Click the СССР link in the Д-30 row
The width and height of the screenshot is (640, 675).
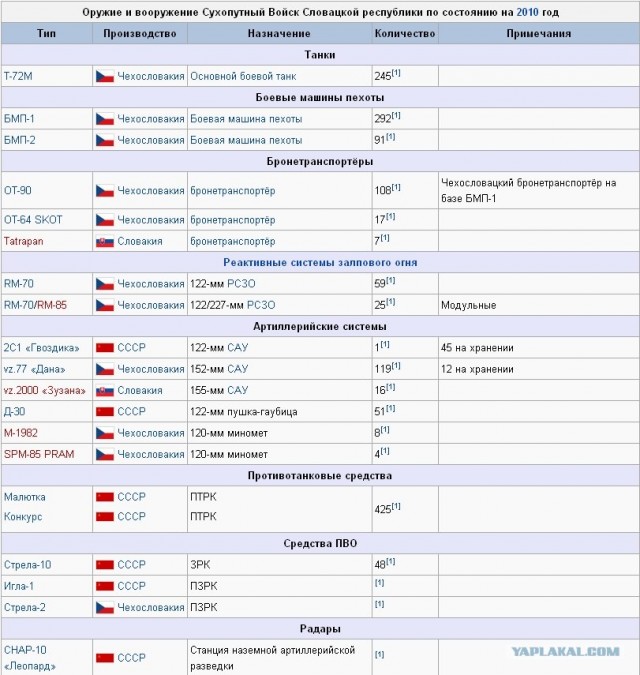132,412
